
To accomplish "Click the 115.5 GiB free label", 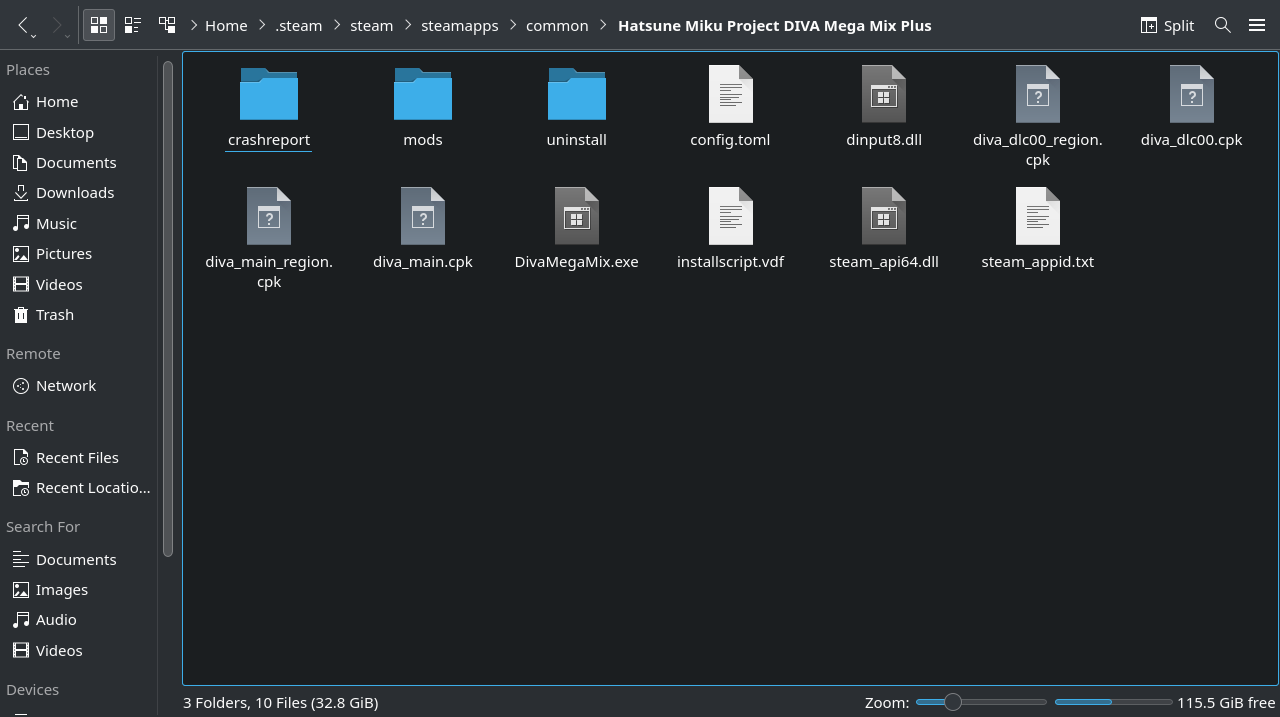I will coord(1226,702).
